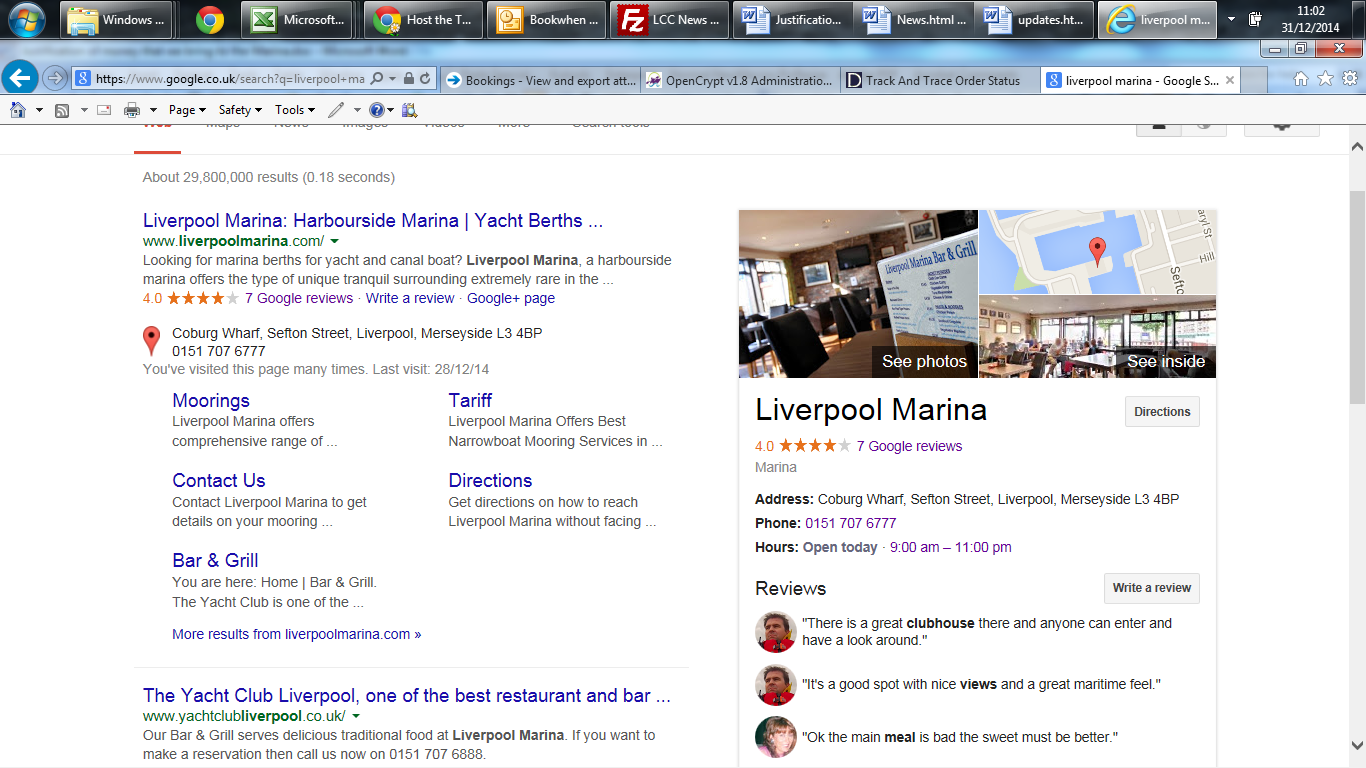Image resolution: width=1366 pixels, height=768 pixels.
Task: Open Liverpool Marina: Harbourside Marina result
Action: 373,221
